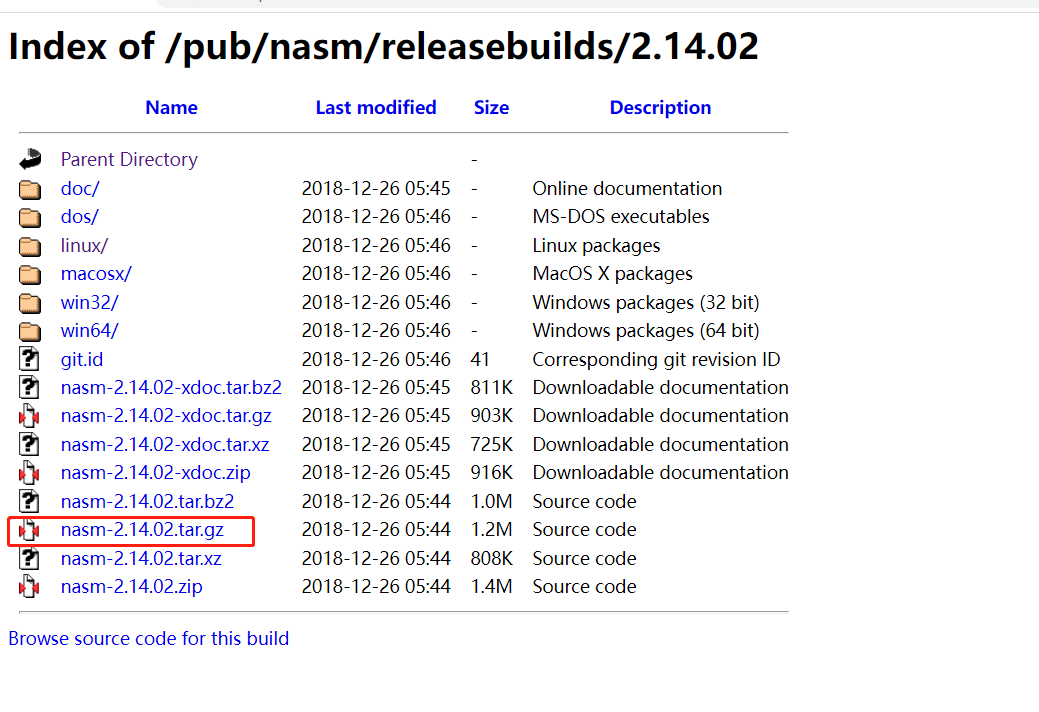Screen dimensions: 1039x712
Task: Click the 'MS-DOS executables' description text
Action: [x=621, y=217]
